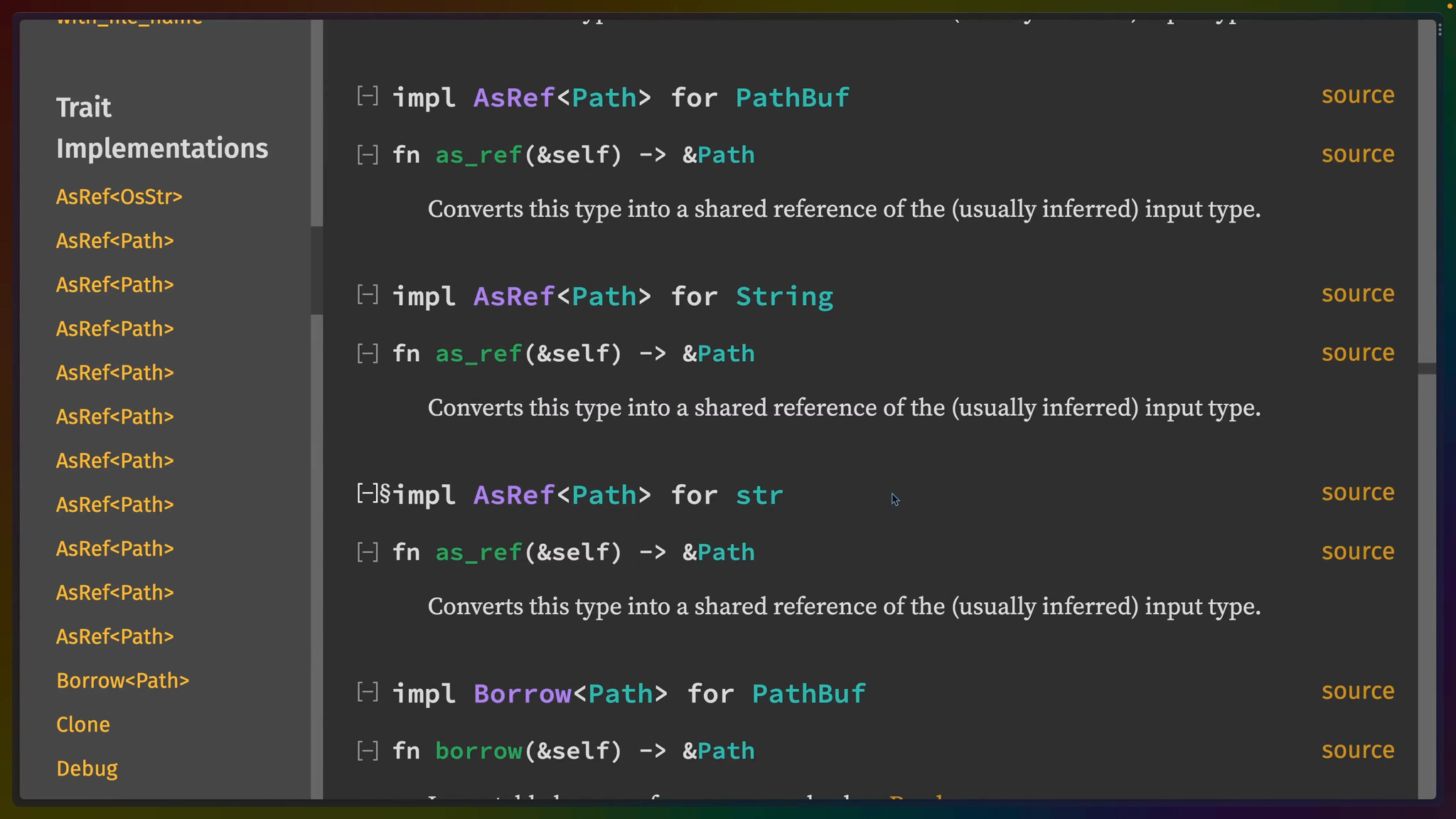Open the Clone trait implementation

tap(82, 724)
